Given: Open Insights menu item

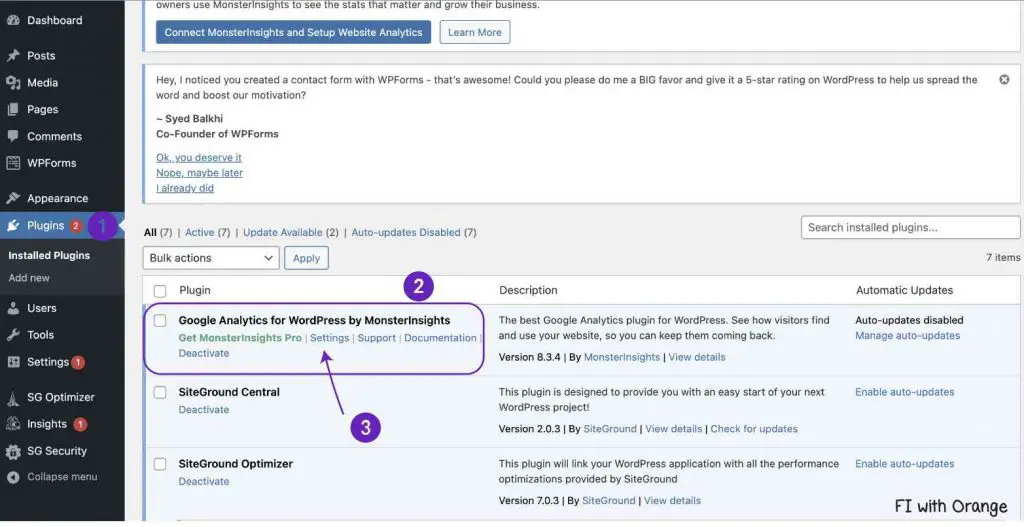Looking at the screenshot, I should coord(47,424).
